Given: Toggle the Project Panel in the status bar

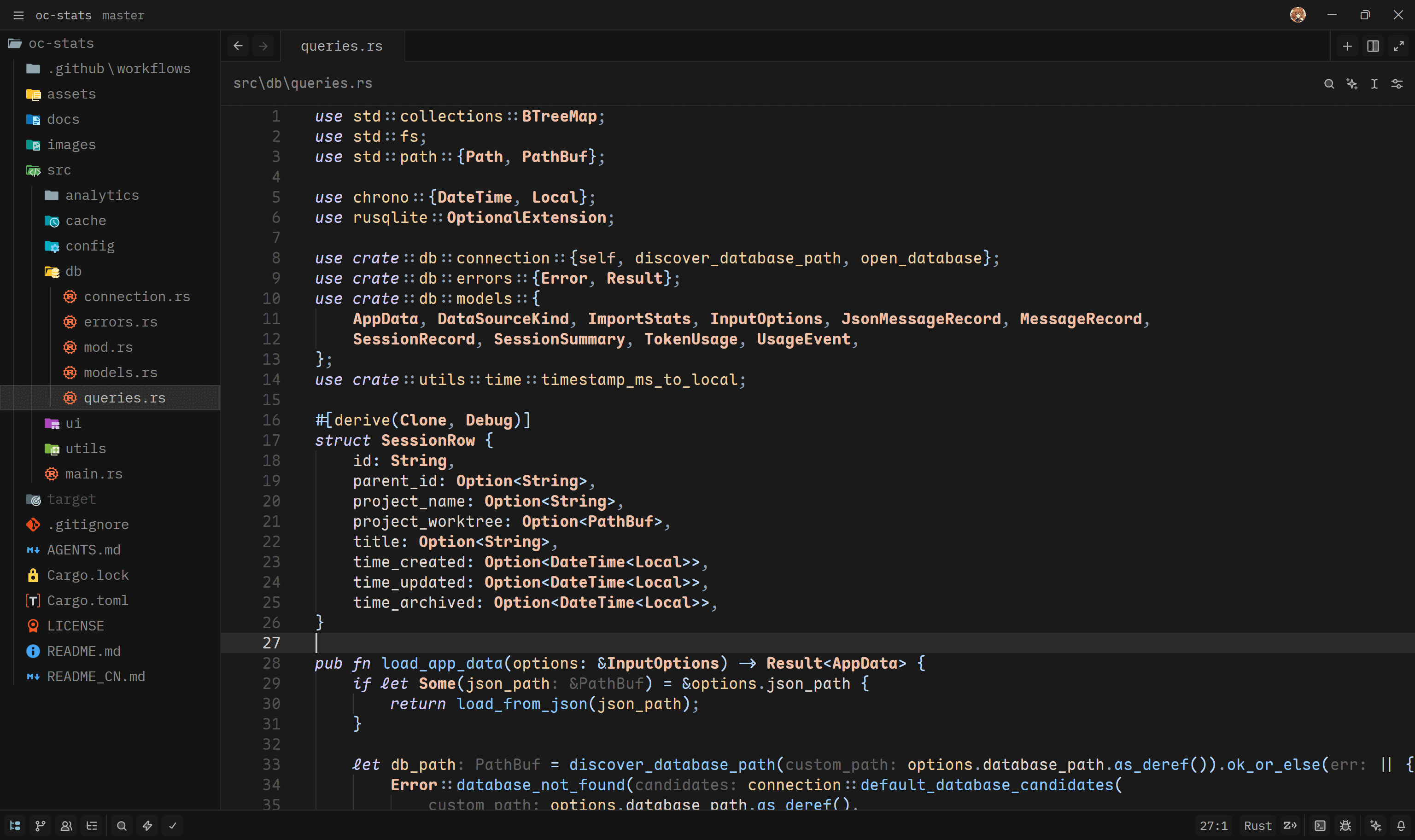Looking at the screenshot, I should click(15, 826).
